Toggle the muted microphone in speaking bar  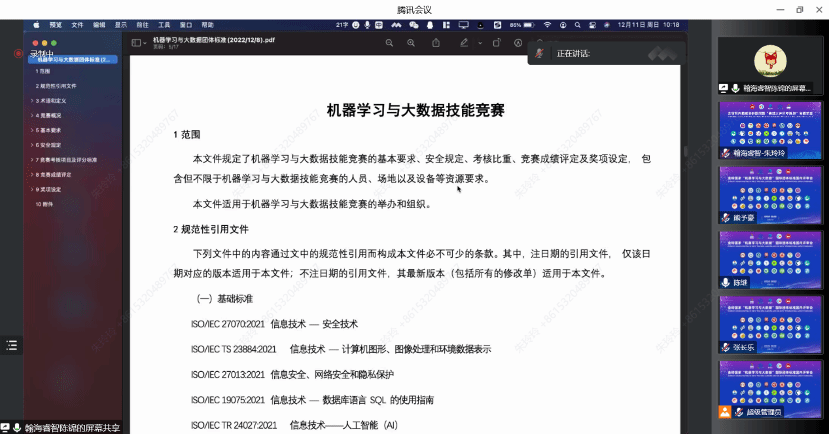[x=540, y=53]
